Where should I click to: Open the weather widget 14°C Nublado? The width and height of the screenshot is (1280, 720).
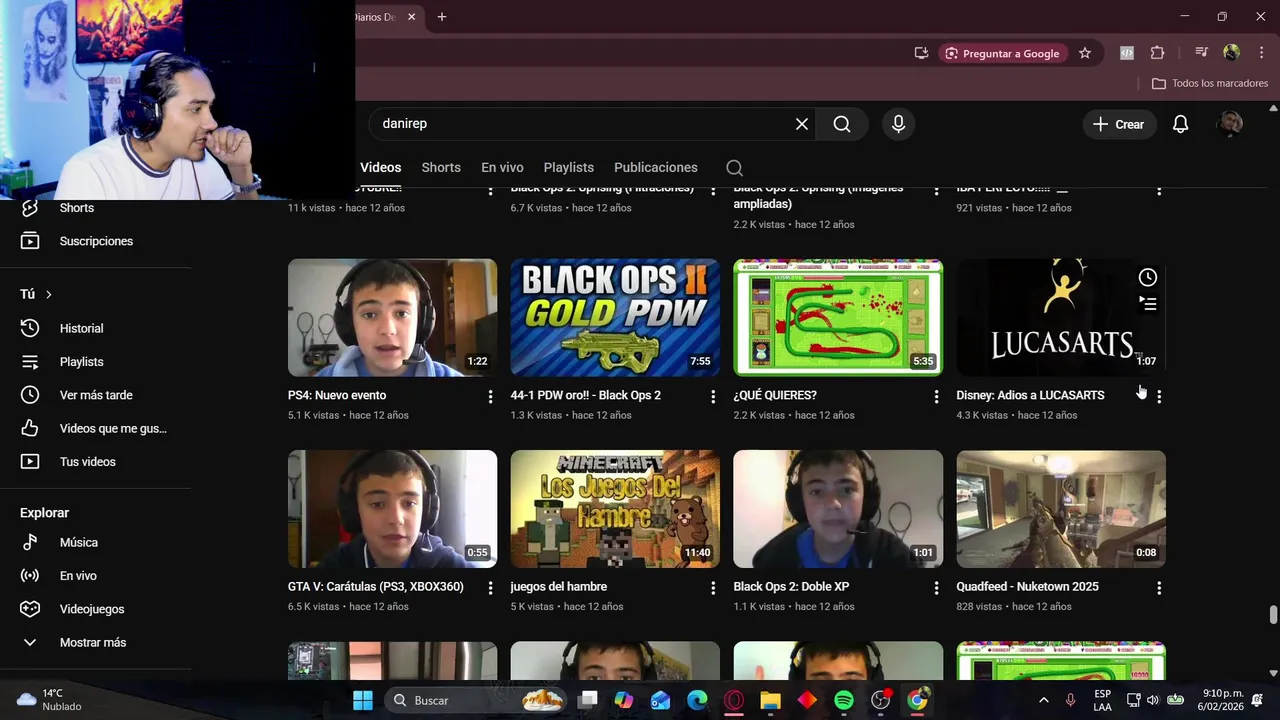click(48, 700)
